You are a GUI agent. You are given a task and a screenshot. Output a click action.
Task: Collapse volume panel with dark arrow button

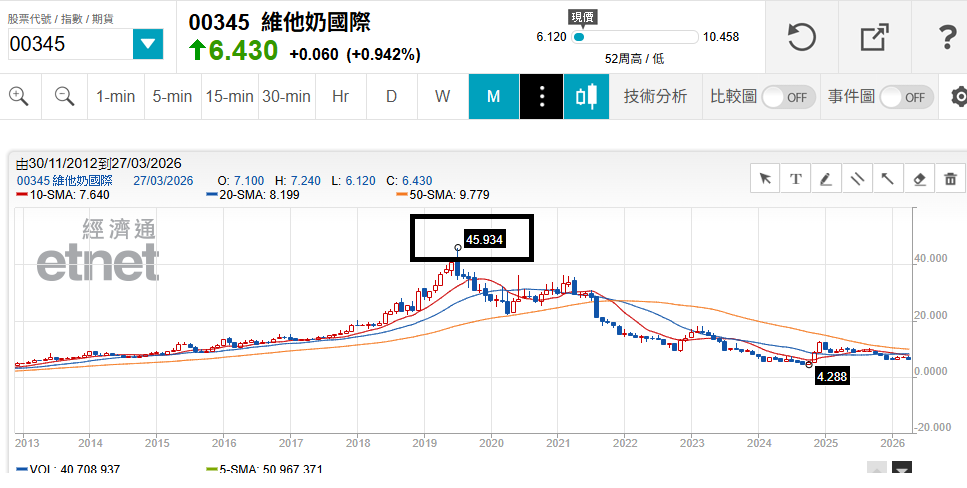click(902, 468)
